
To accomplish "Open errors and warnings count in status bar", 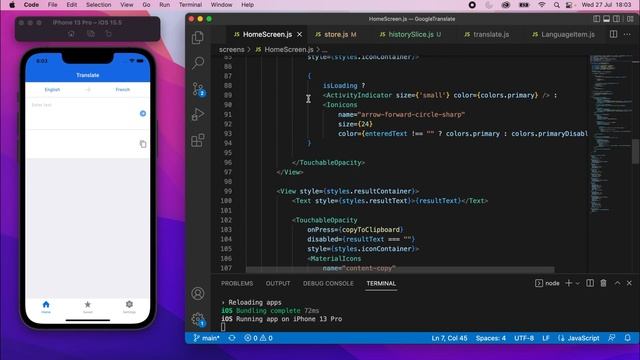I will (x=258, y=338).
